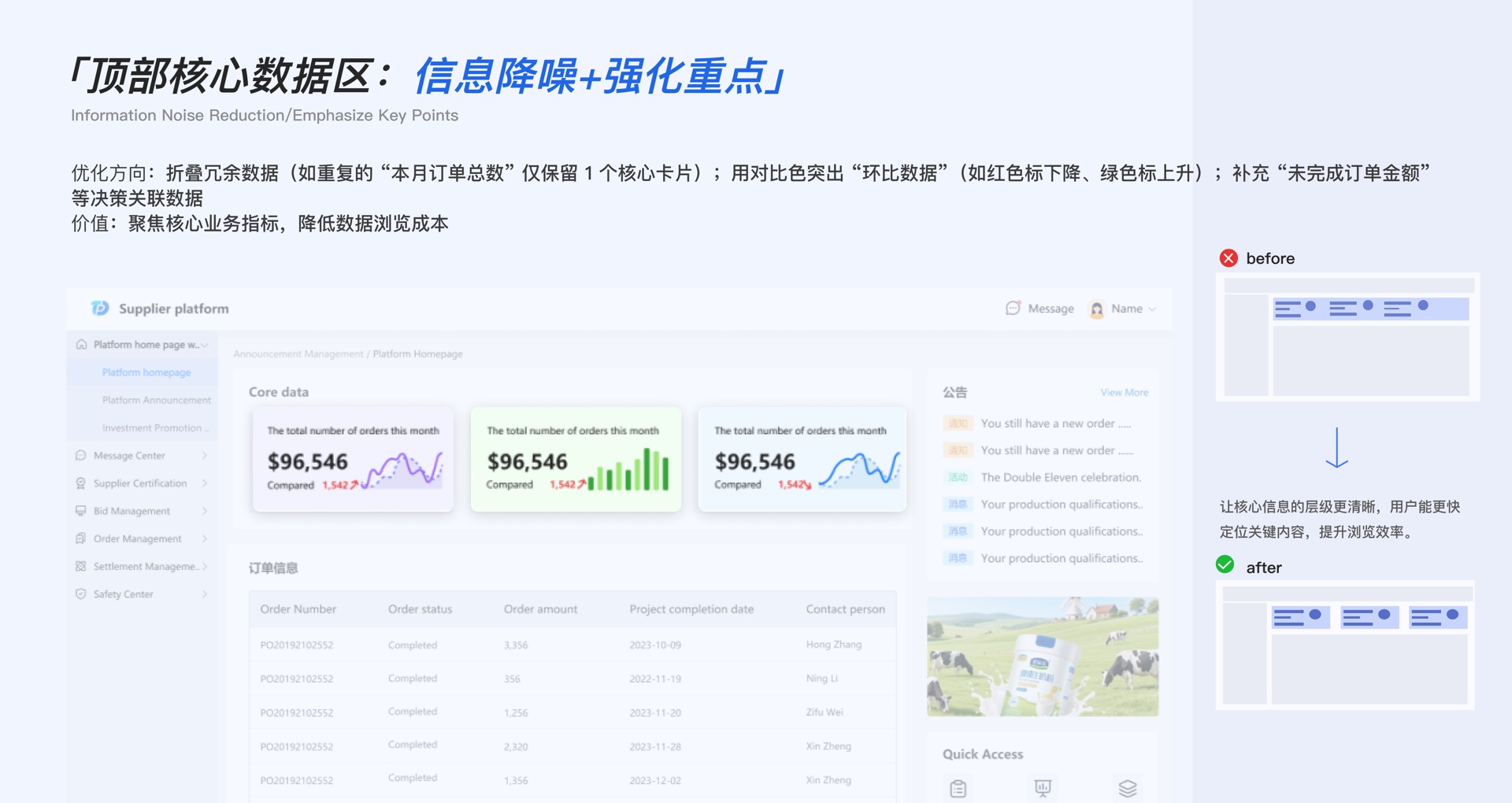
Task: Collapse the Platform home page menu chevron
Action: [205, 345]
